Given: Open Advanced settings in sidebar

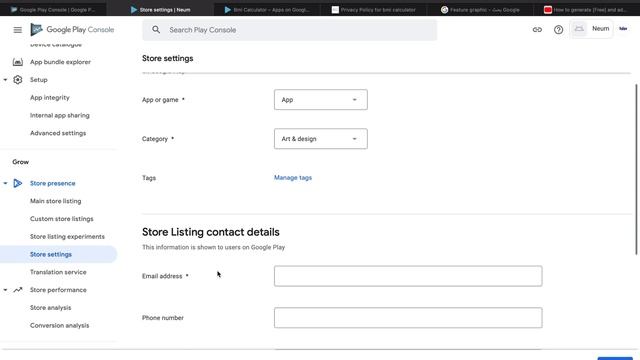Looking at the screenshot, I should [x=58, y=133].
